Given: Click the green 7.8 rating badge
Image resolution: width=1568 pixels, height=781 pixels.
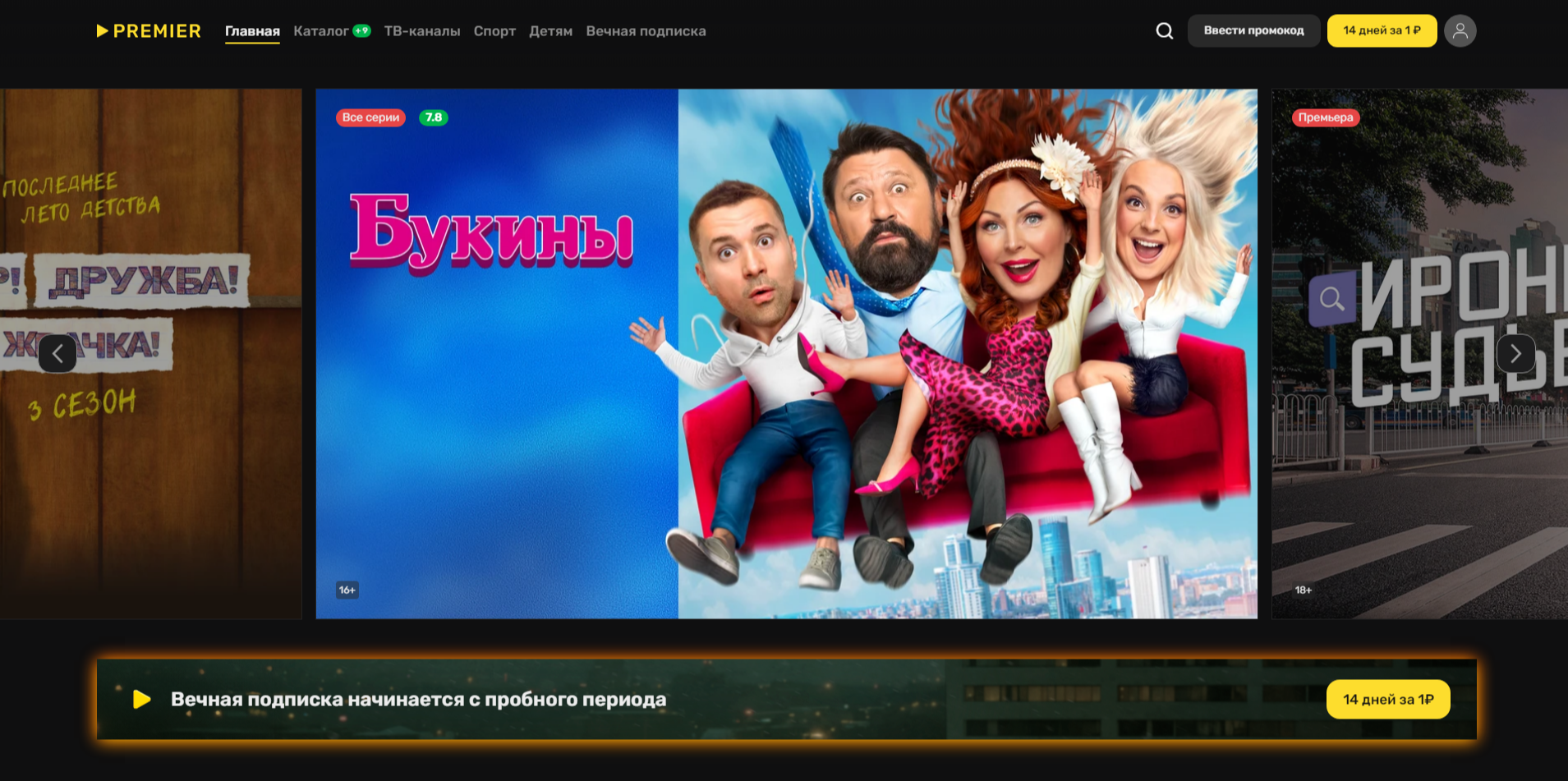Looking at the screenshot, I should (433, 117).
